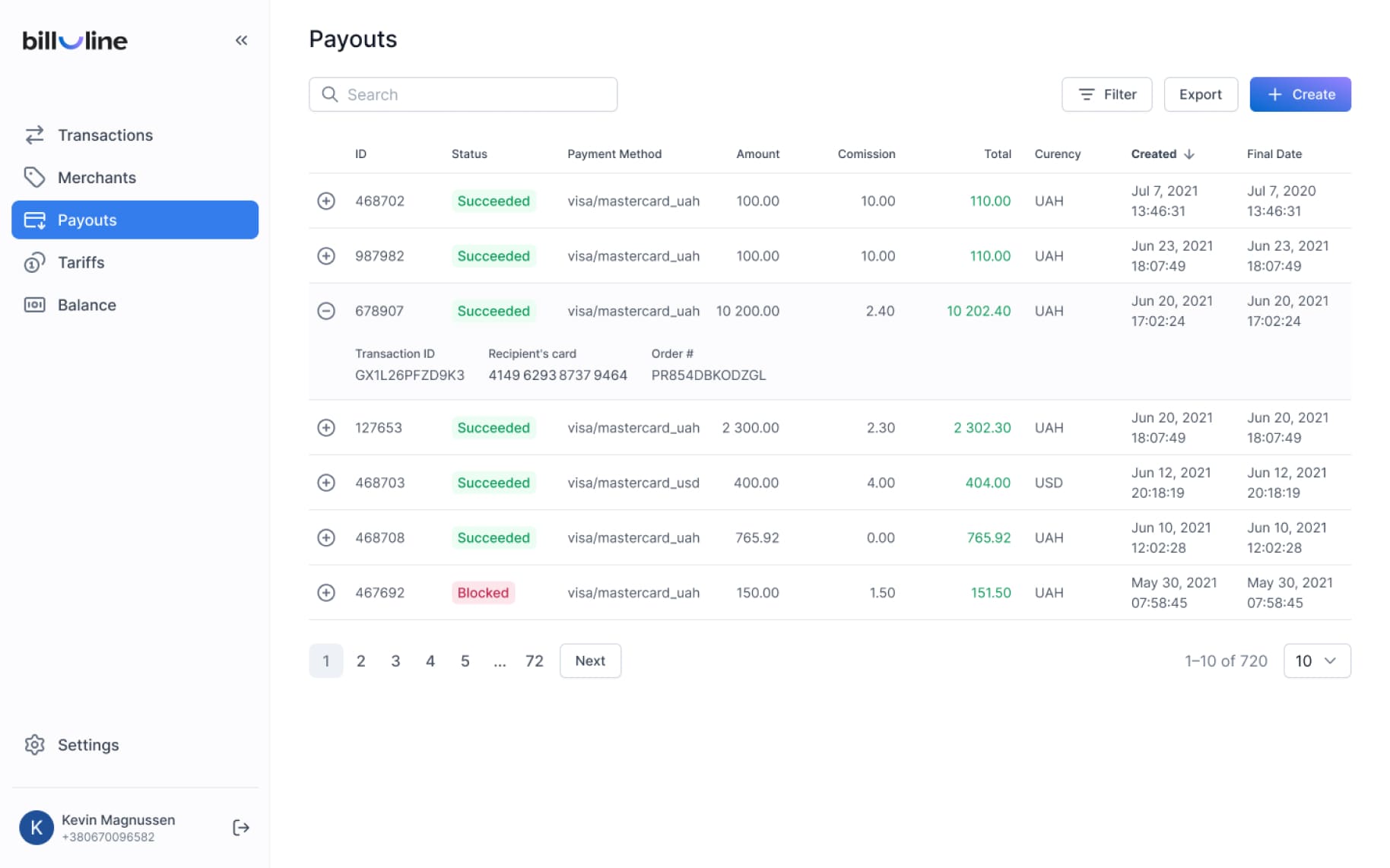Click the Settings gear icon
This screenshot has height=868, width=1390.
click(34, 745)
